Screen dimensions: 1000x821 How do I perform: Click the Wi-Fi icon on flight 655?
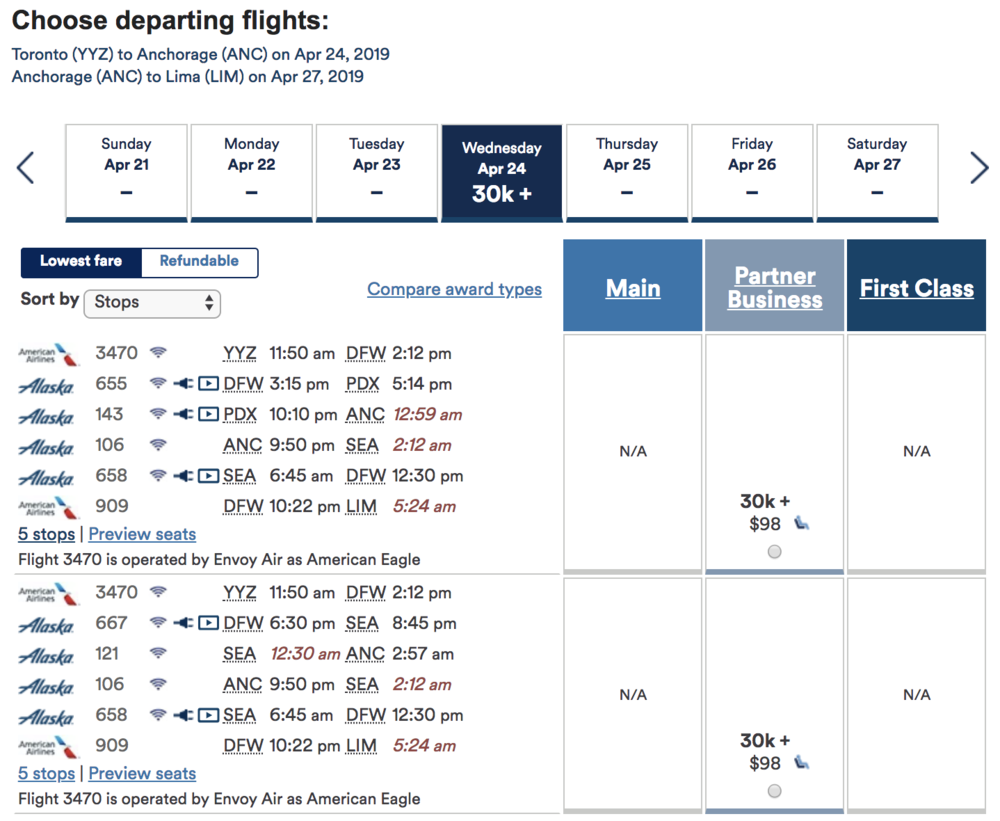[158, 384]
